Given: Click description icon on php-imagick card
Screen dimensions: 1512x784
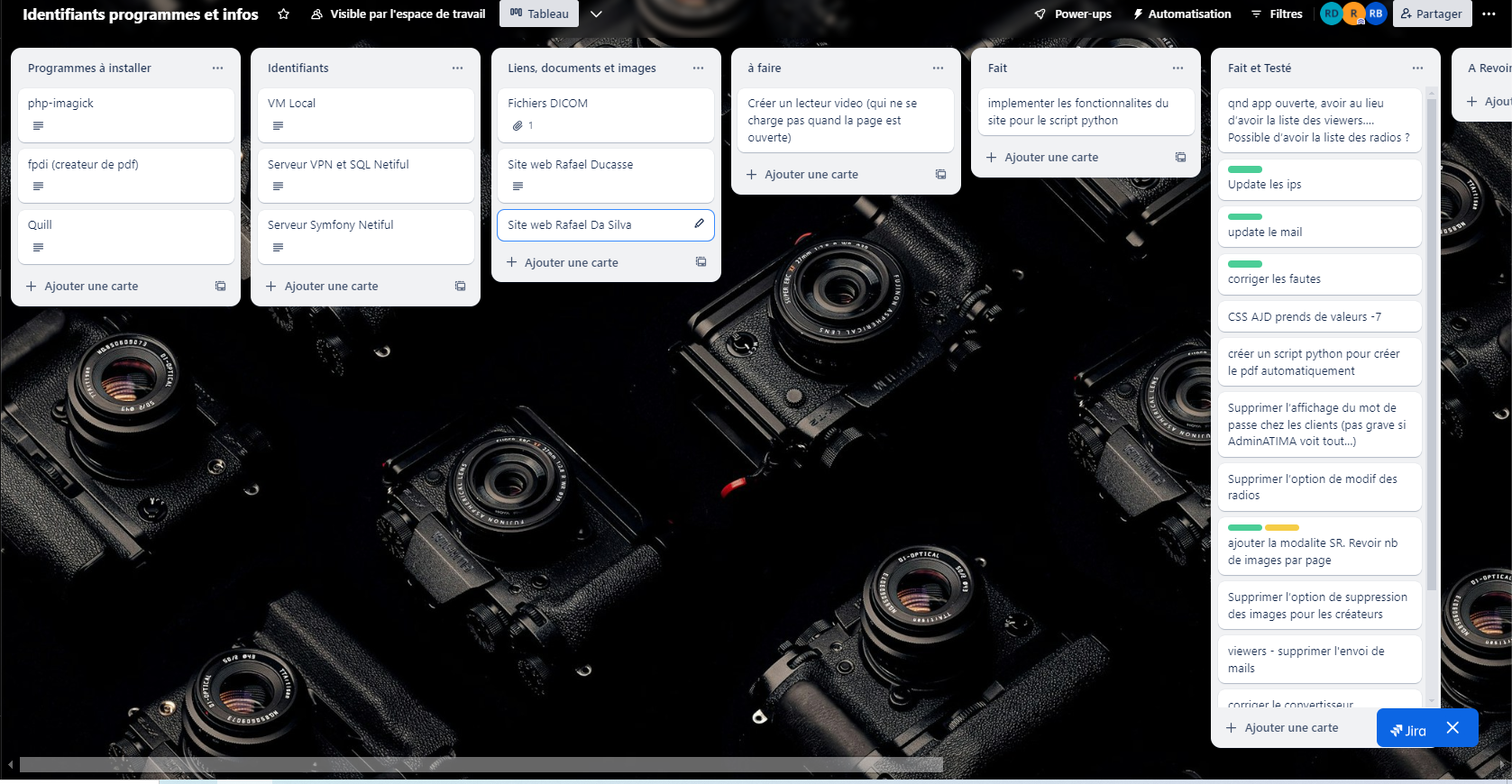Looking at the screenshot, I should click(38, 126).
